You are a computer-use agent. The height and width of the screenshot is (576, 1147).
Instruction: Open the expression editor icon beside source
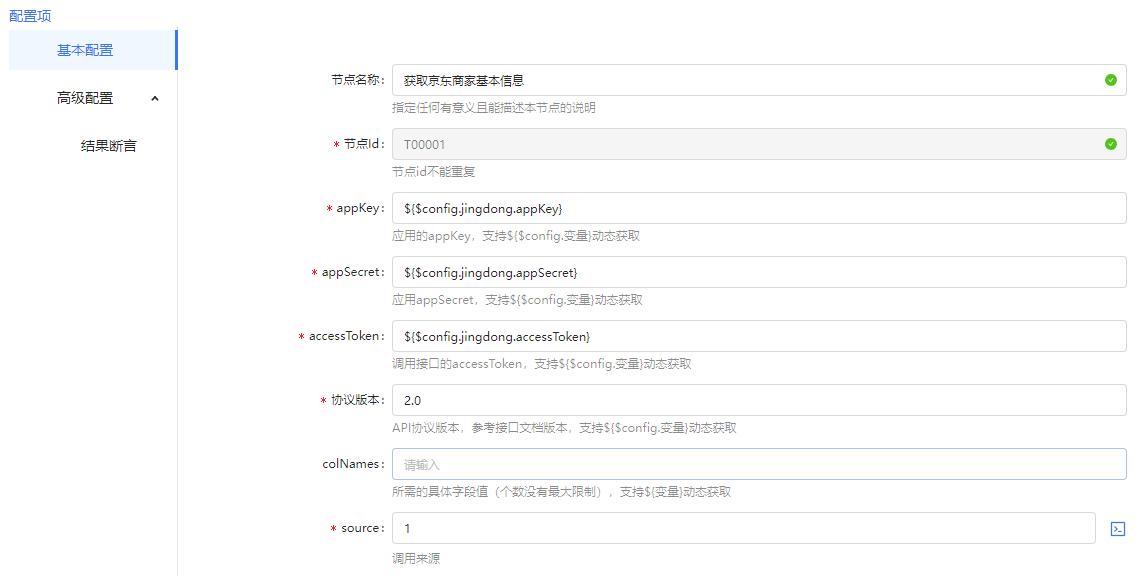(x=1118, y=528)
